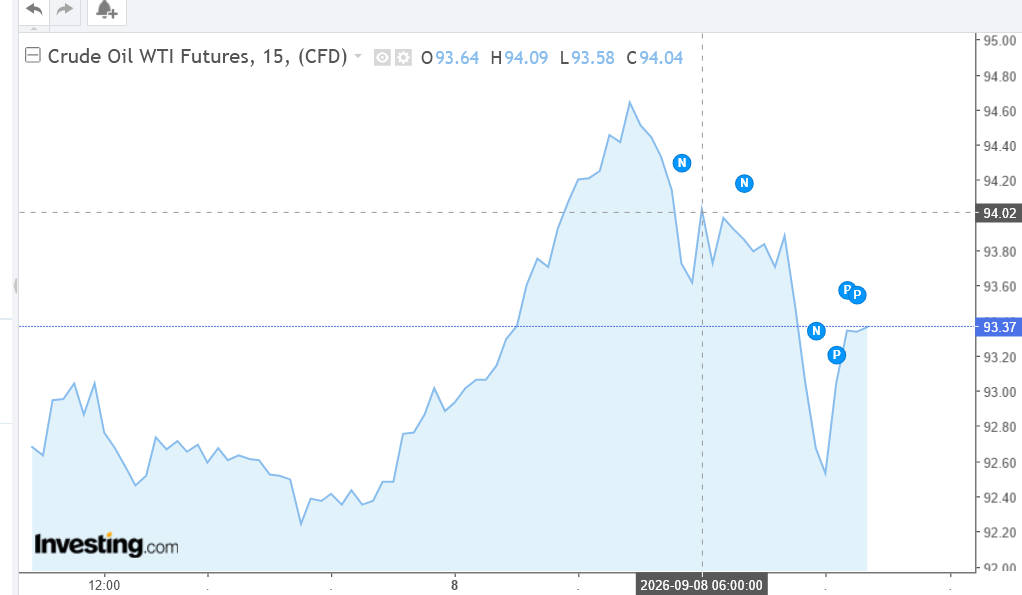This screenshot has width=1022, height=595.
Task: Click the 94.02 crosshair price label
Action: (999, 213)
